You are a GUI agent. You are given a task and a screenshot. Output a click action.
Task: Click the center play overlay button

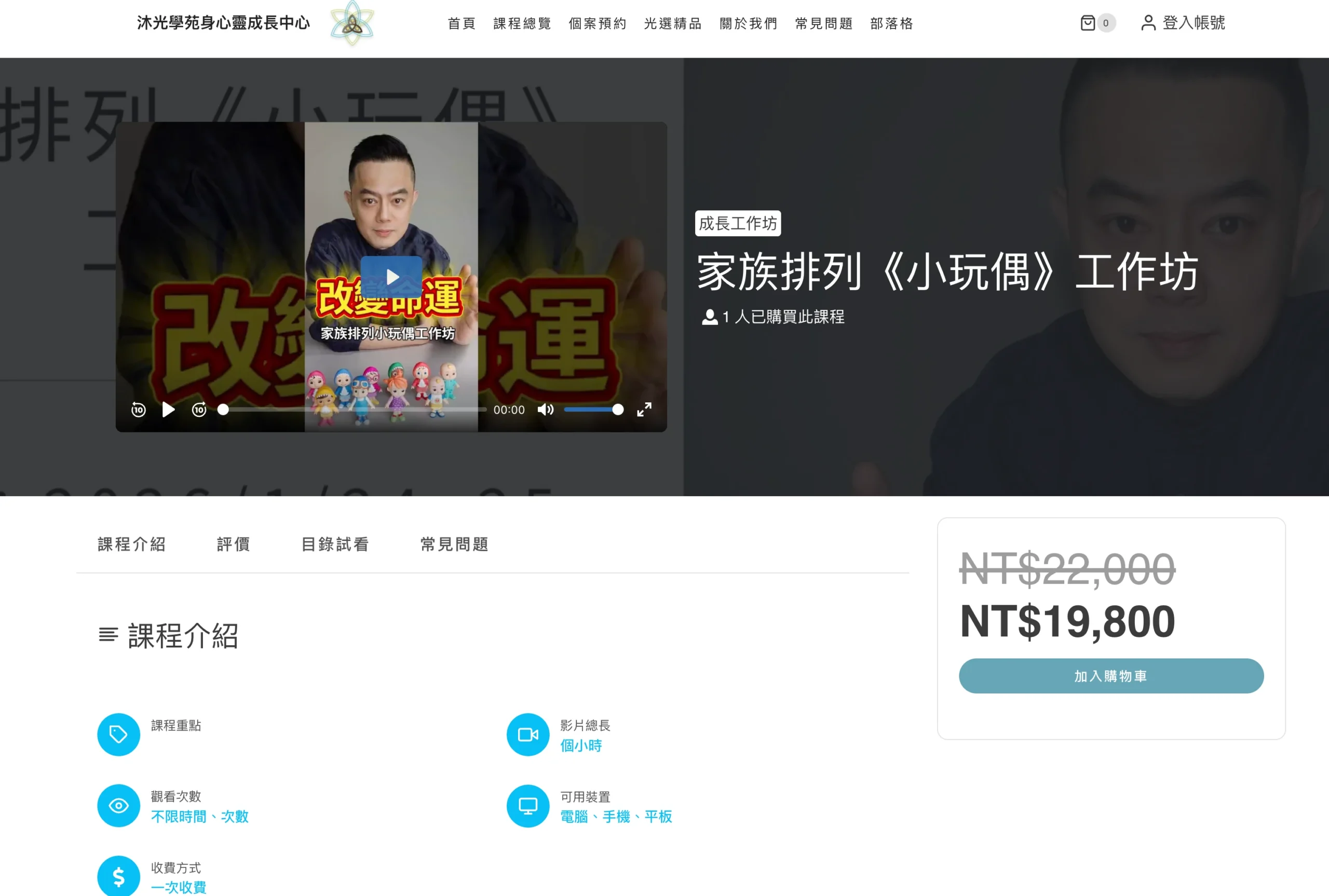(391, 277)
